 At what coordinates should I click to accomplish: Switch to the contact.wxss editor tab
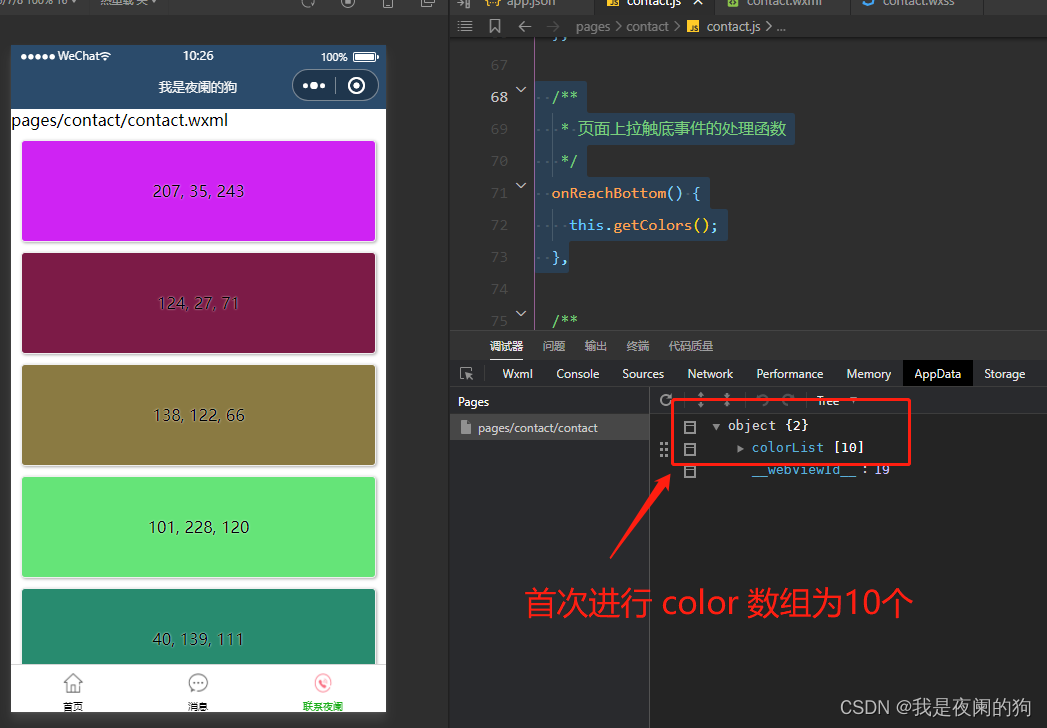(917, 3)
